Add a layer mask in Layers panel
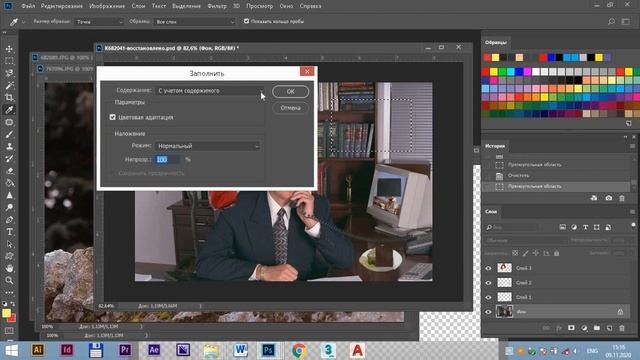The height and width of the screenshot is (360, 640). [571, 328]
